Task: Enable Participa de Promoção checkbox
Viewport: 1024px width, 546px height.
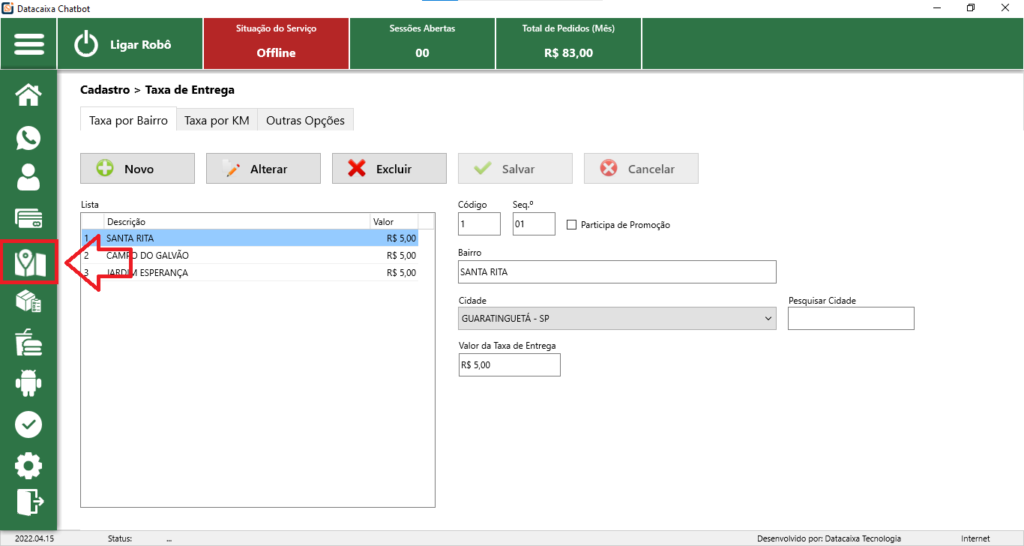Action: pyautogui.click(x=572, y=225)
